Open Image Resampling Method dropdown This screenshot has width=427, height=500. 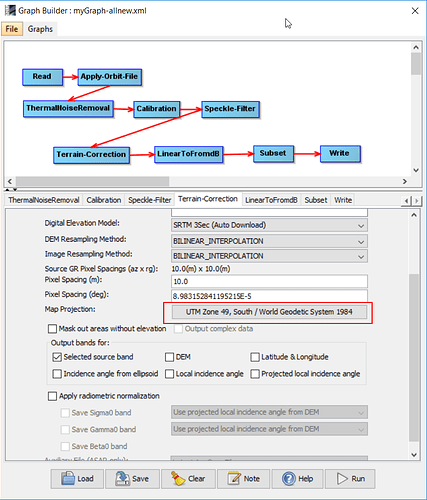click(x=269, y=256)
